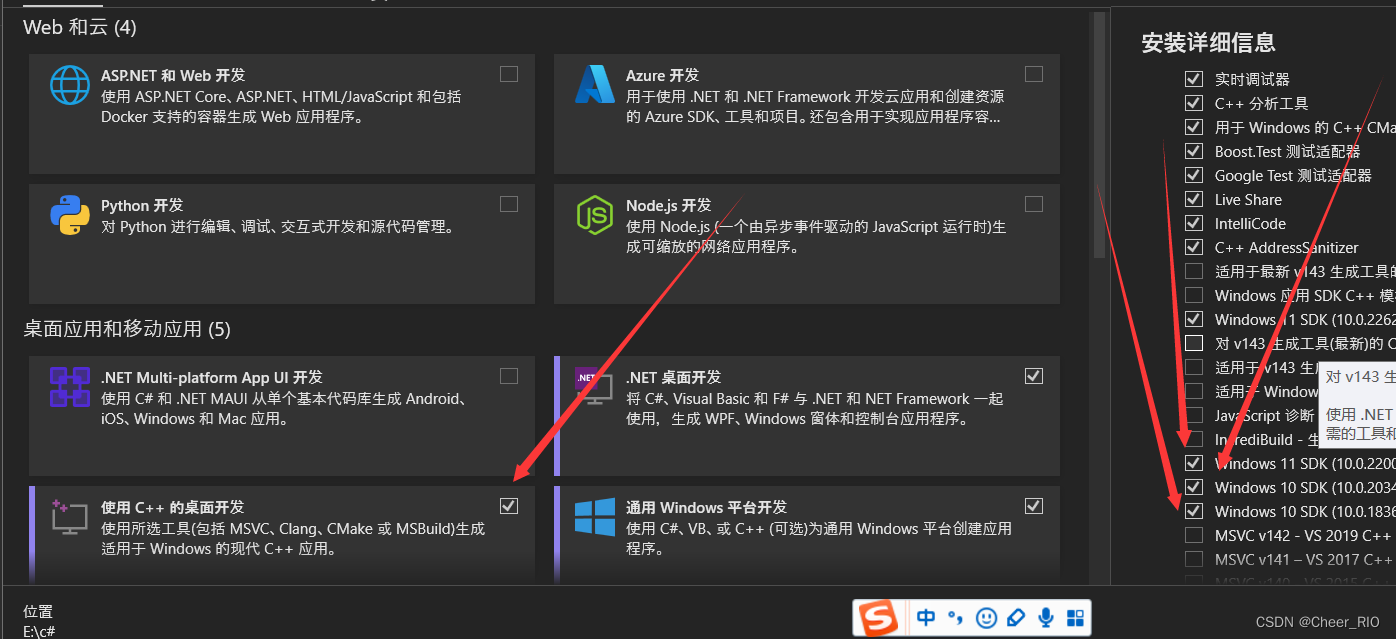Check the ASP.NET 和 Web 开发 workload box
The width and height of the screenshot is (1396, 639).
[509, 74]
